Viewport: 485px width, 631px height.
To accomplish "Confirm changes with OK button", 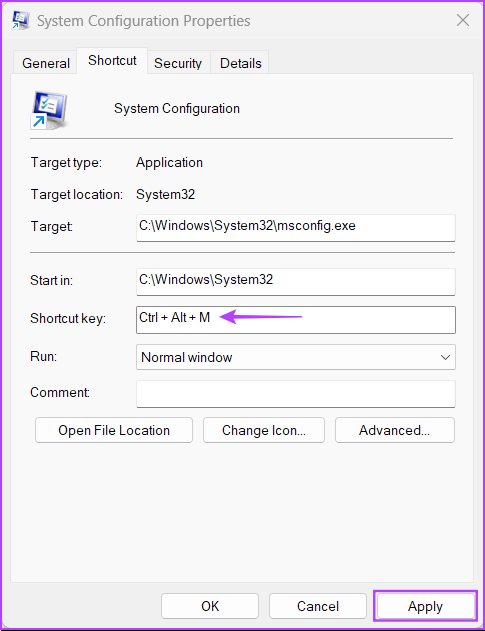I will (x=210, y=606).
